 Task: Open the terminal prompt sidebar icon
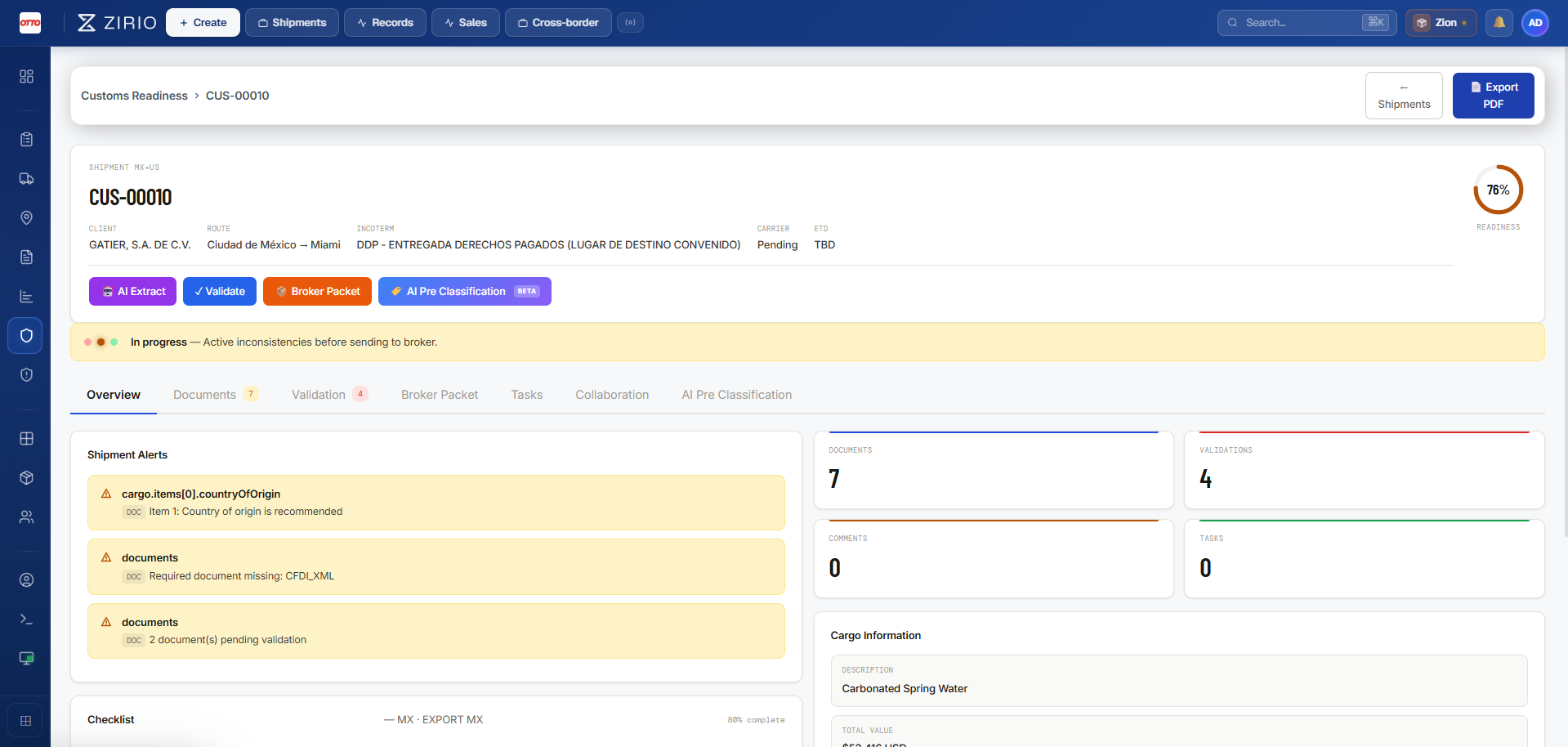(x=26, y=620)
